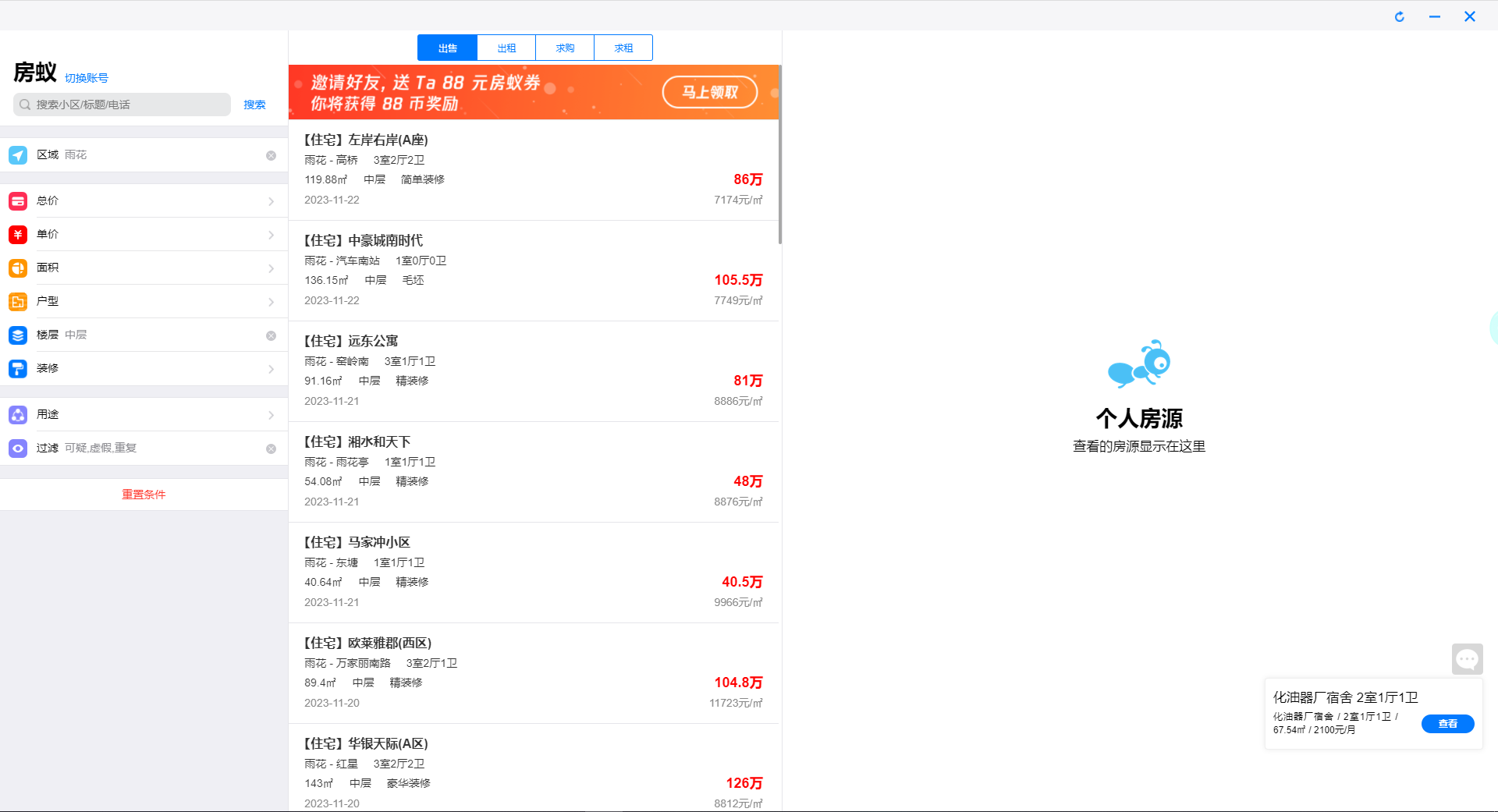Viewport: 1498px width, 812px height.
Task: Click the blue 楼层 layers icon
Action: pyautogui.click(x=18, y=335)
